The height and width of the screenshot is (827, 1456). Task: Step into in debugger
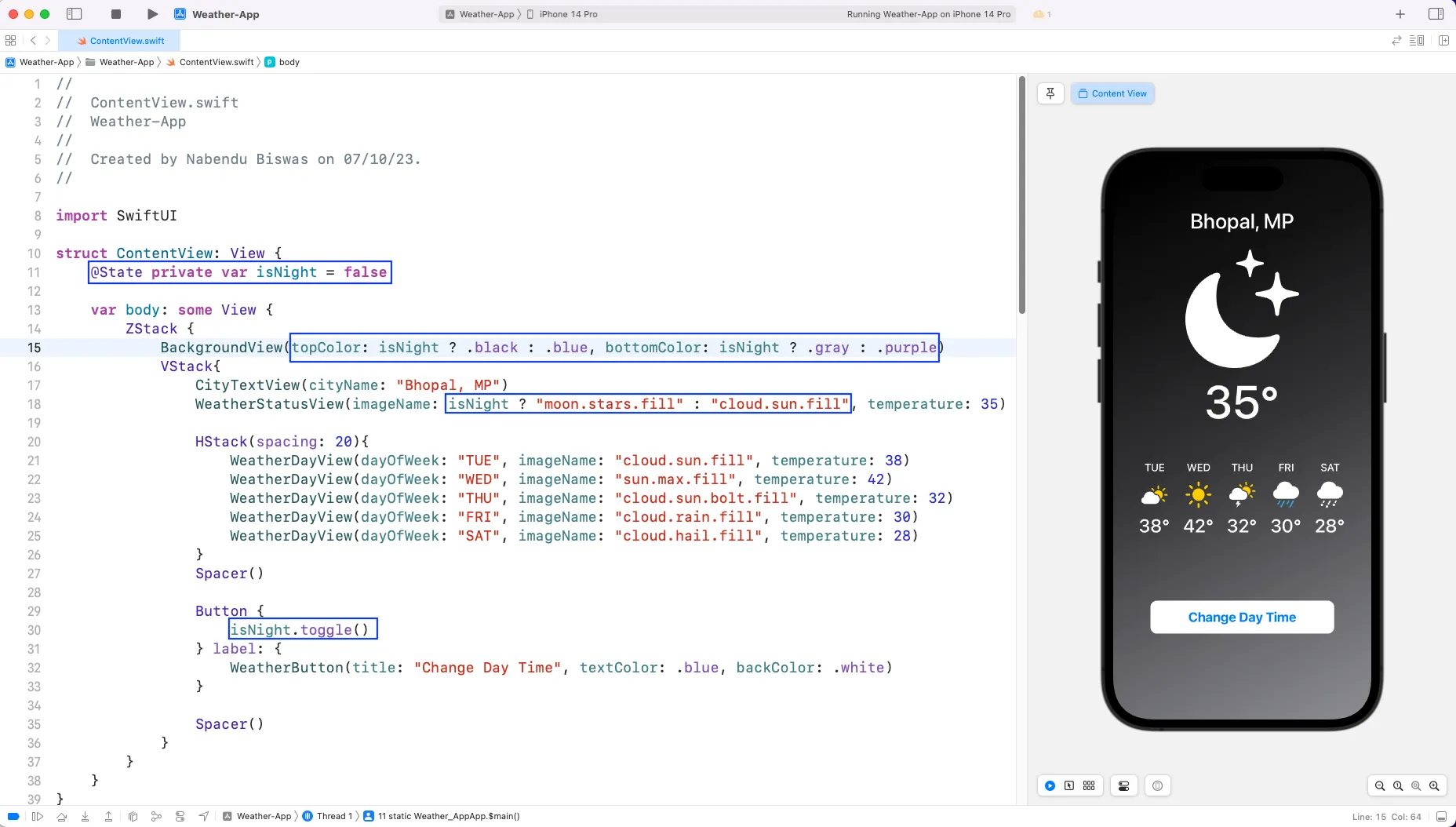pyautogui.click(x=85, y=816)
